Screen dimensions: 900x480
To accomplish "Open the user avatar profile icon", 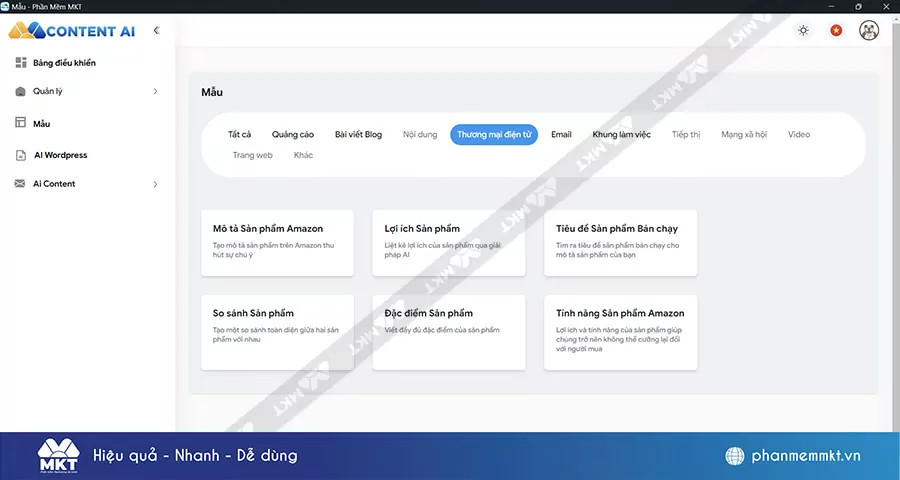I will pyautogui.click(x=869, y=31).
